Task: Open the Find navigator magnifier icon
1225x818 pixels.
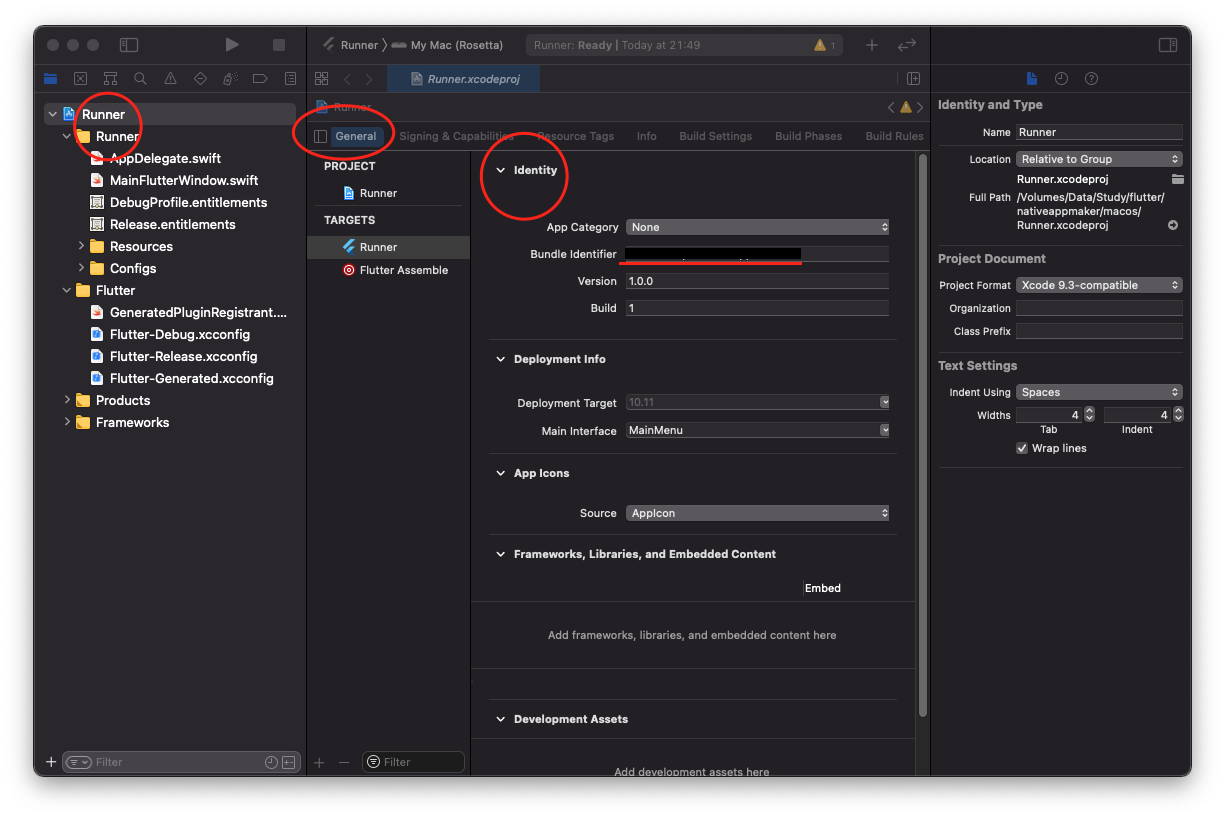Action: click(141, 79)
